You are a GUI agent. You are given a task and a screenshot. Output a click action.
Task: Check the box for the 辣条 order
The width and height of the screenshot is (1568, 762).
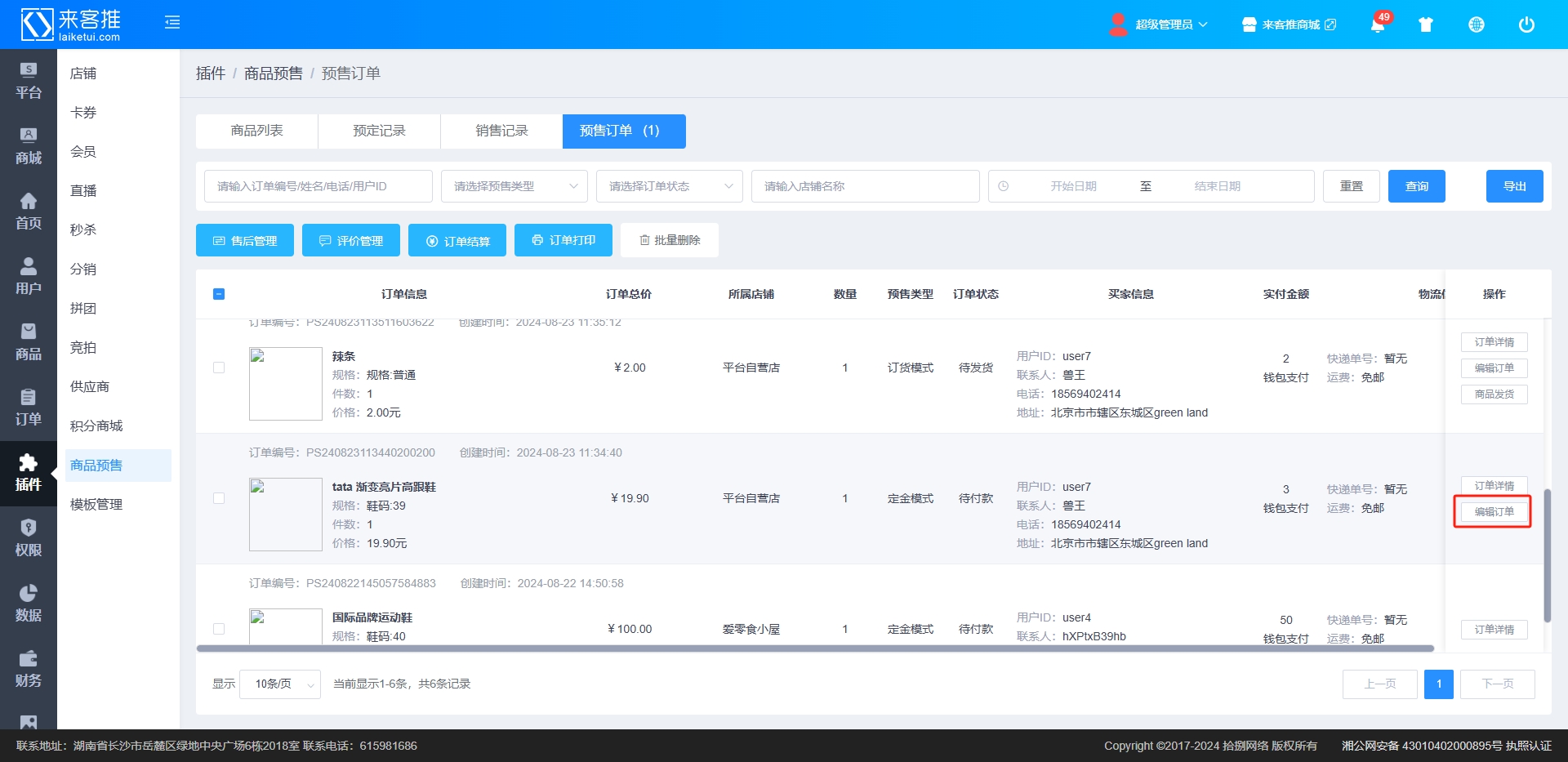coord(219,368)
